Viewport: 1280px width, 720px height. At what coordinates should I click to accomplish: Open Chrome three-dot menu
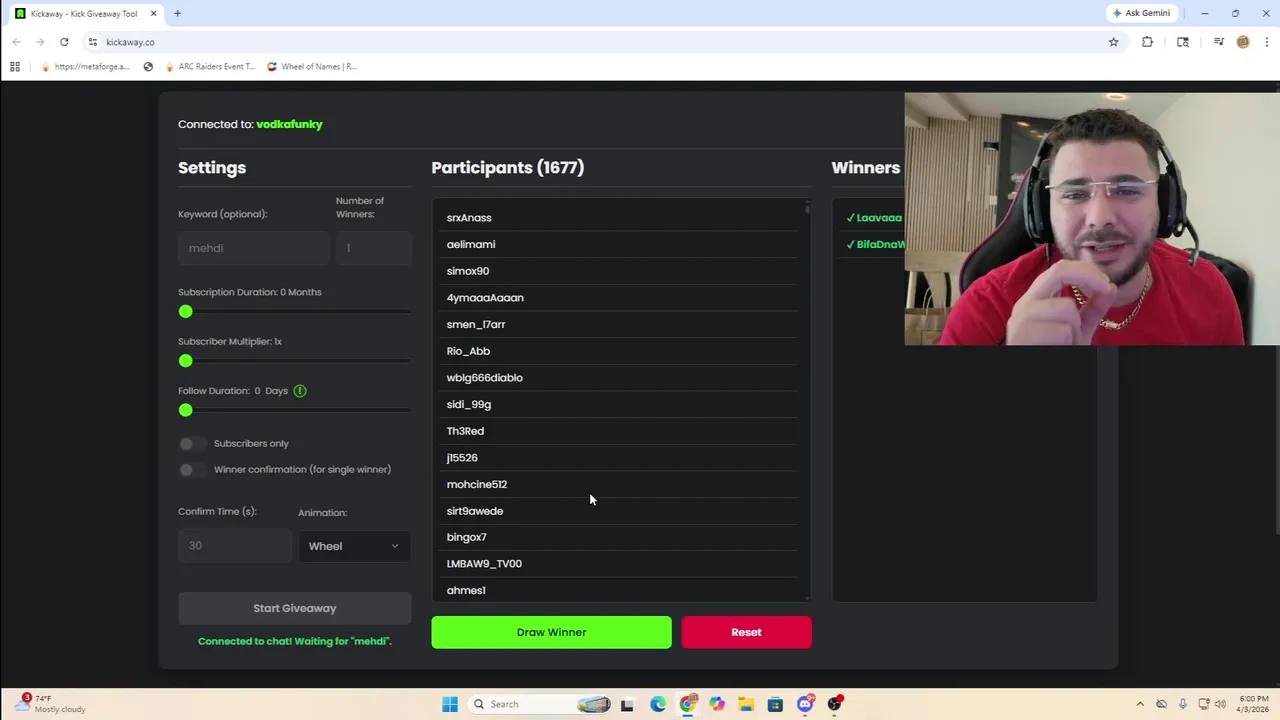(x=1267, y=42)
